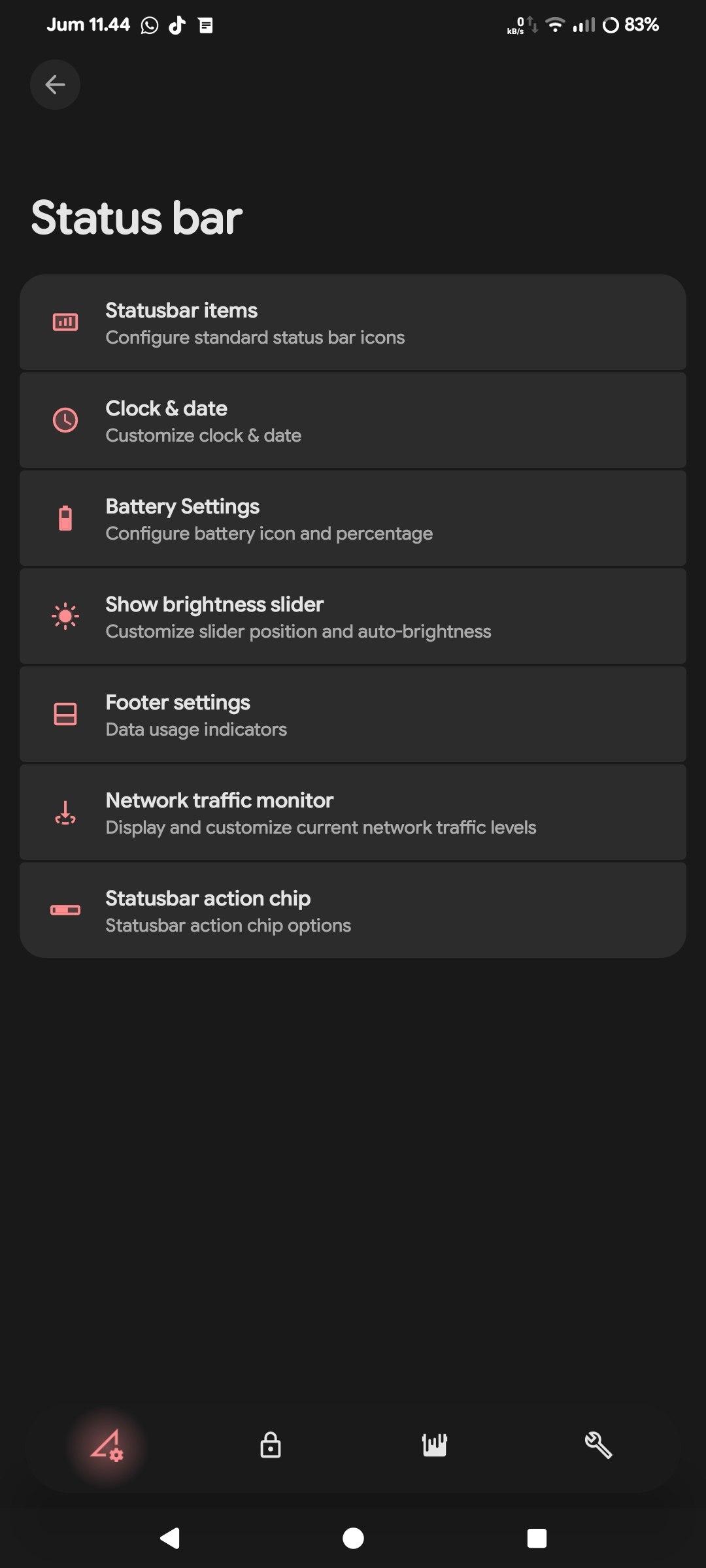This screenshot has height=1568, width=706.
Task: Open Footer settings option
Action: (x=353, y=715)
